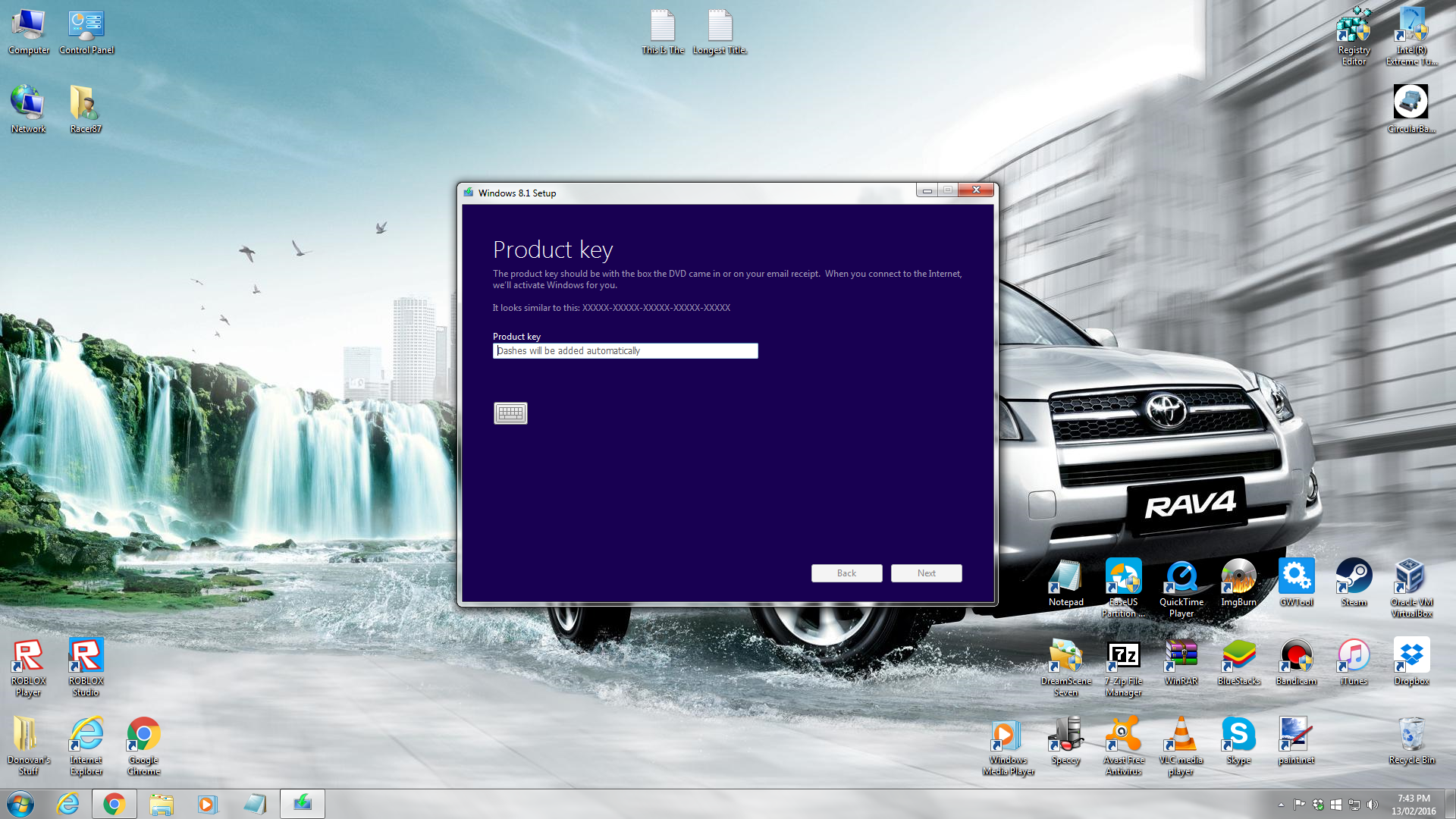Click the volume icon in system tray

(x=1372, y=805)
